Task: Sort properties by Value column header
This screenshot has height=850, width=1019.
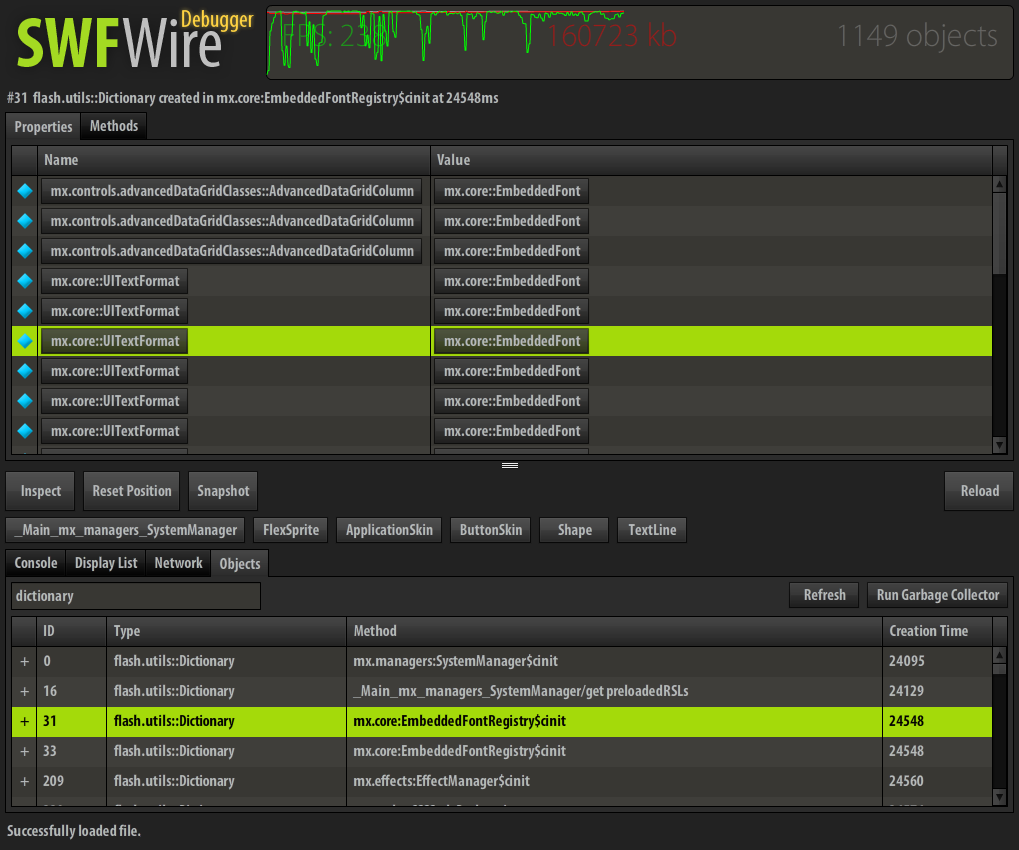Action: (711, 161)
